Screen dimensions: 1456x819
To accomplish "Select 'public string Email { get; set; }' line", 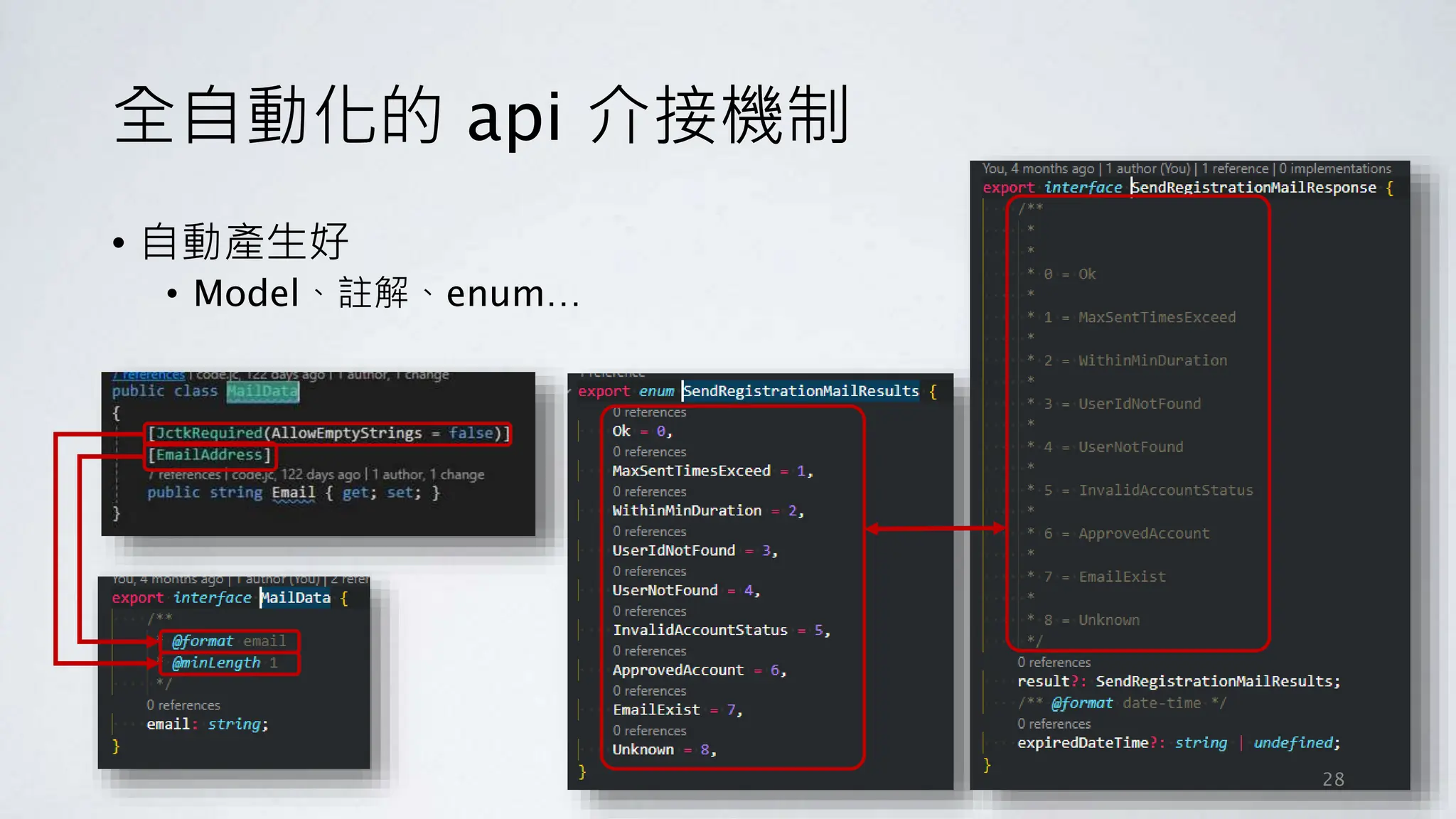I will [294, 493].
